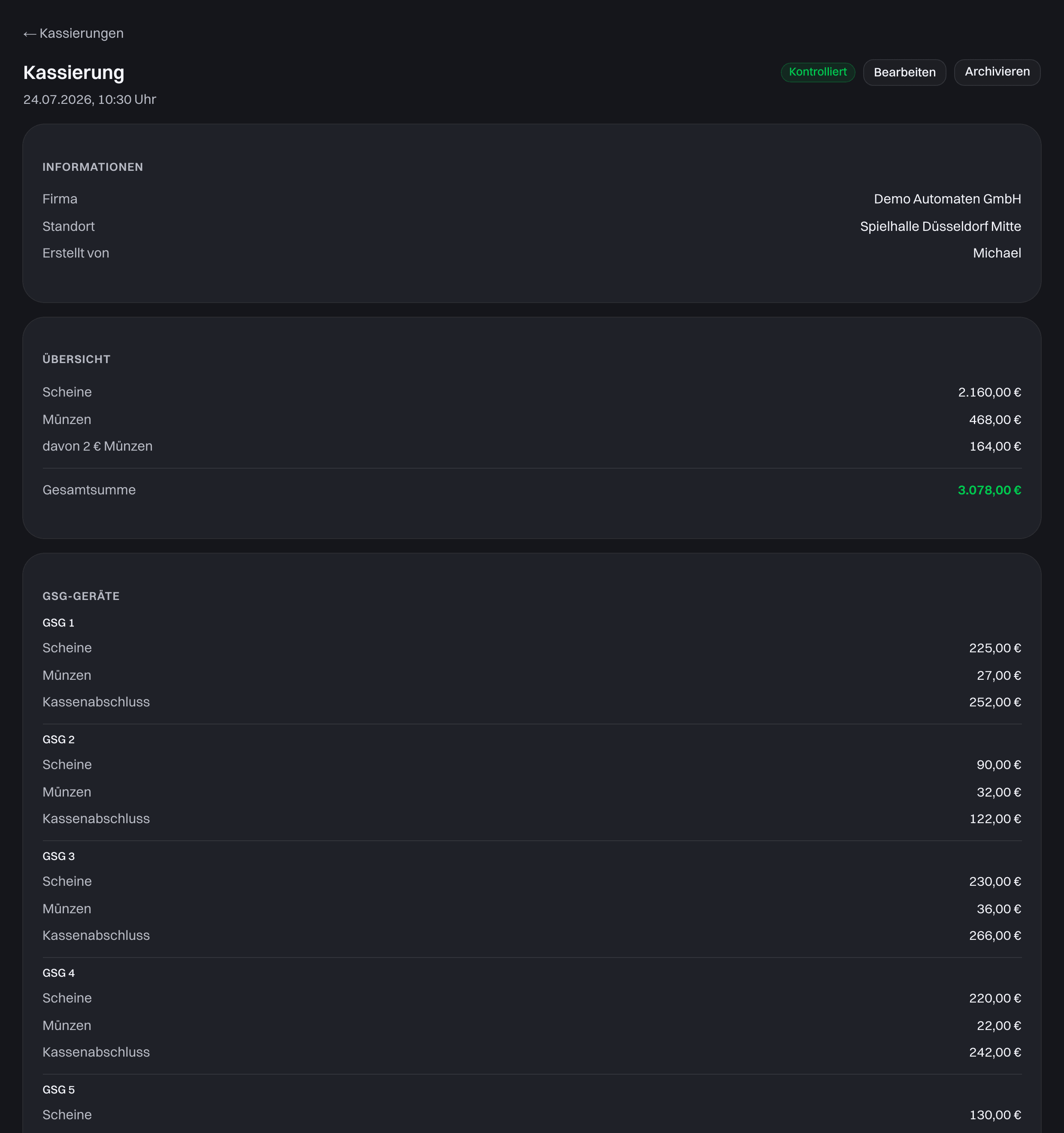1064x1133 pixels.
Task: Select GSG 4 Kassenabschluss 242,00 €
Action: (x=995, y=1053)
